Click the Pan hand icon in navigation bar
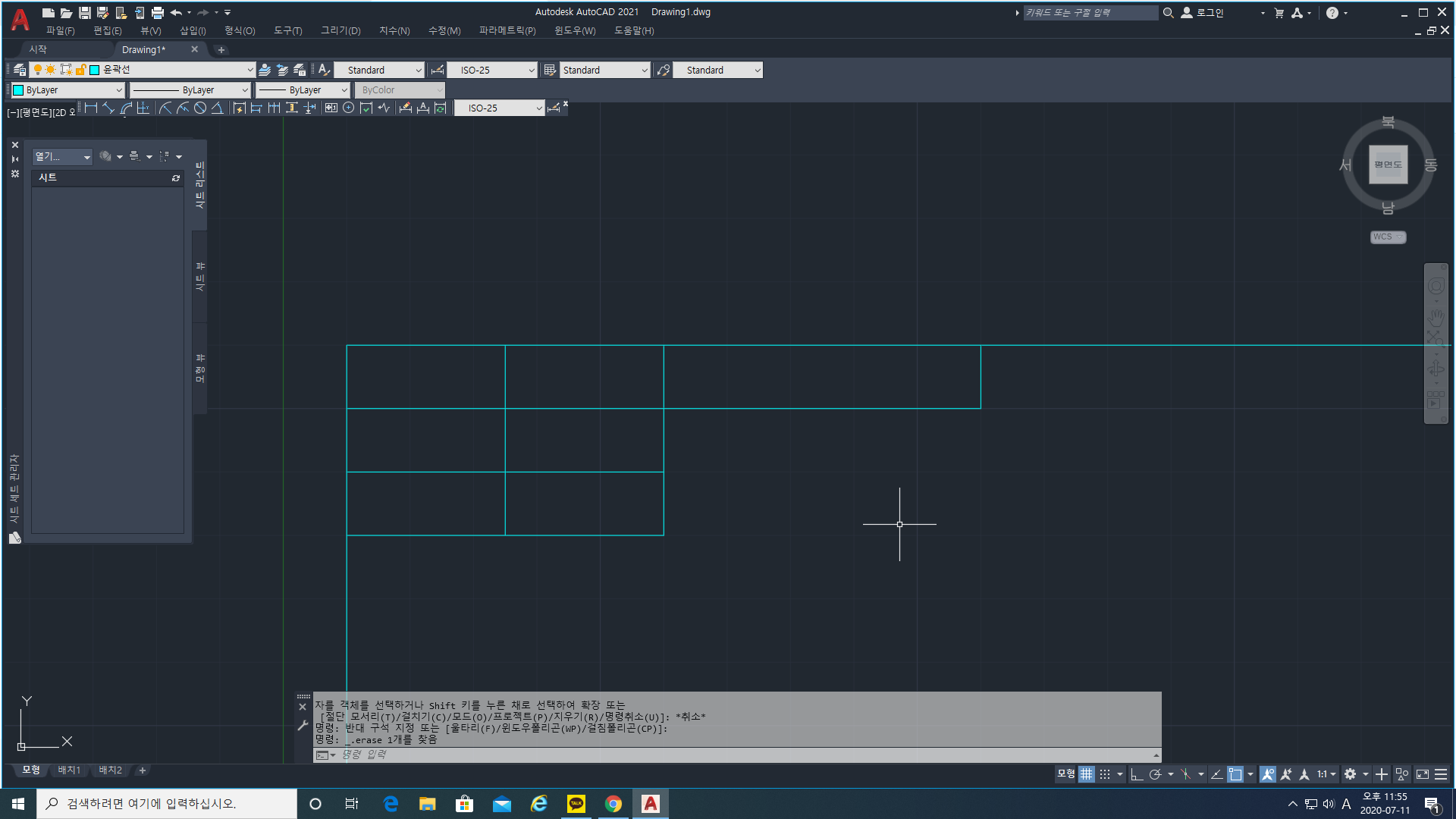Screen dimensions: 1456x819 point(1436,317)
